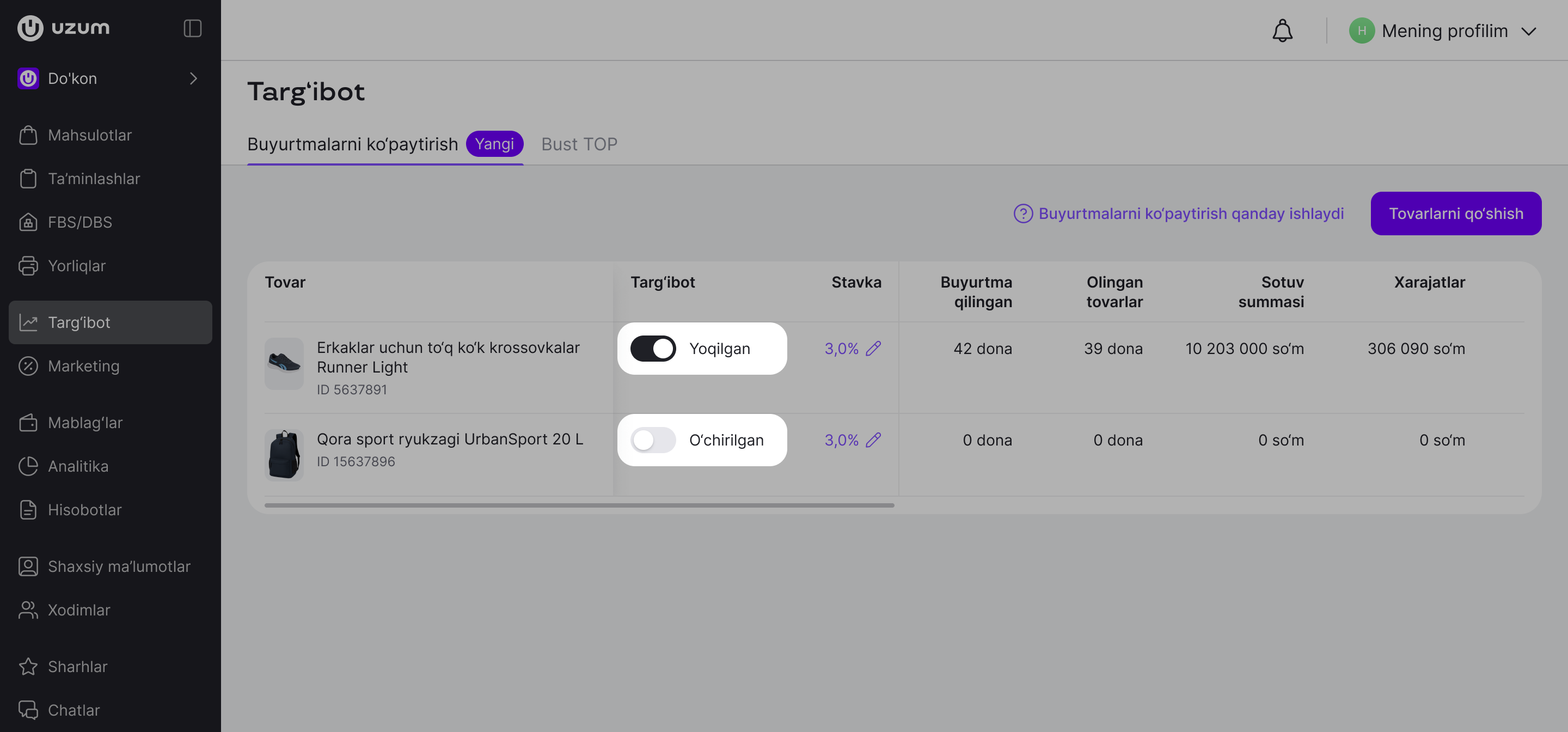This screenshot has height=732, width=1568.
Task: Open the notifications bell
Action: (1282, 30)
